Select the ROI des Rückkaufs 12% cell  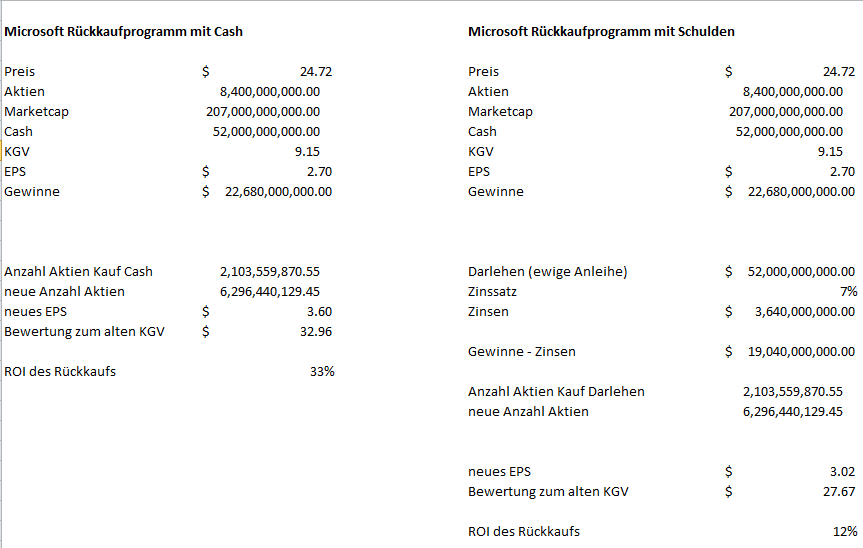[x=845, y=531]
